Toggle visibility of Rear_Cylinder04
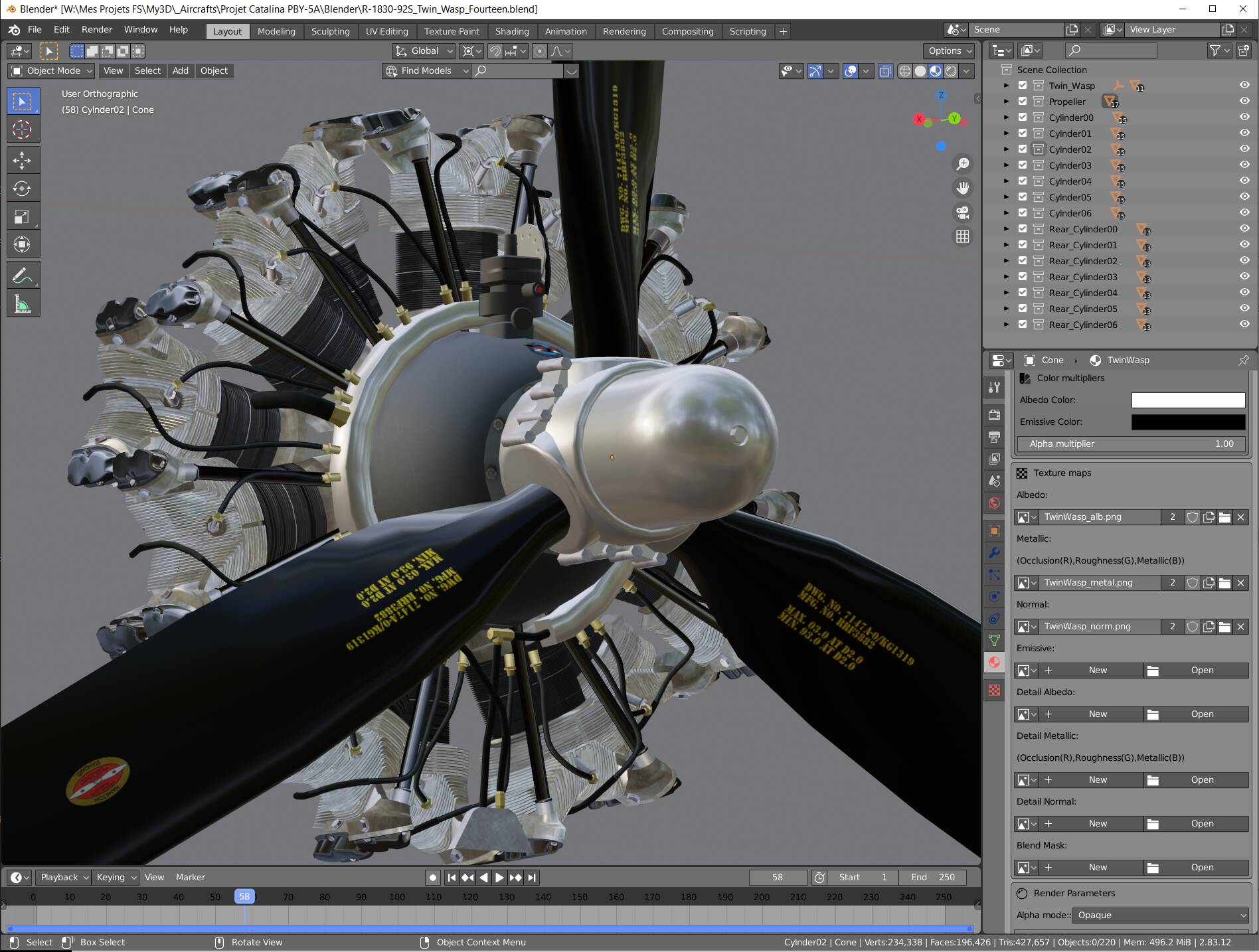Screen dimensions: 1259x952 click(x=1244, y=293)
